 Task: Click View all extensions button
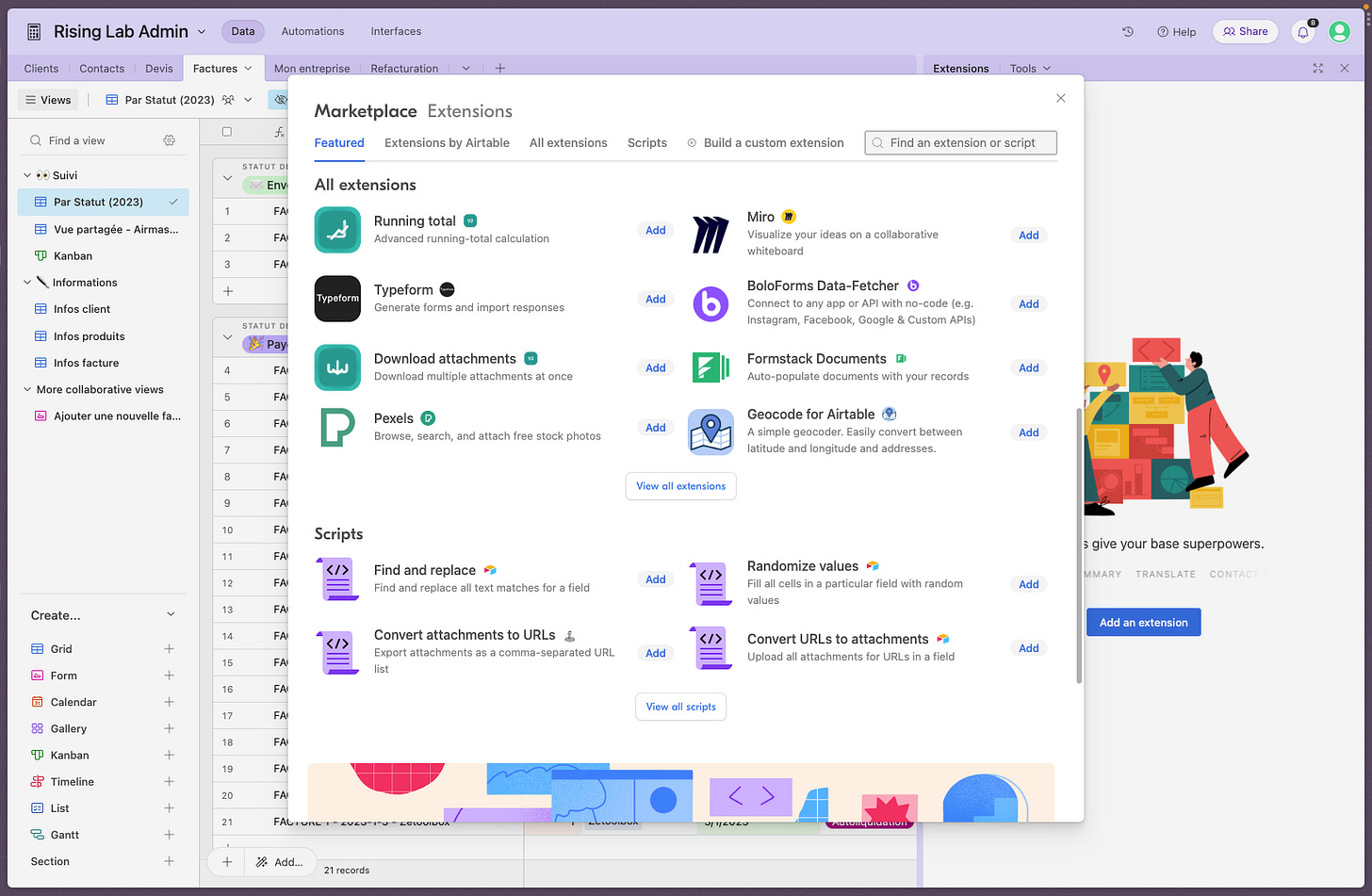click(x=680, y=486)
